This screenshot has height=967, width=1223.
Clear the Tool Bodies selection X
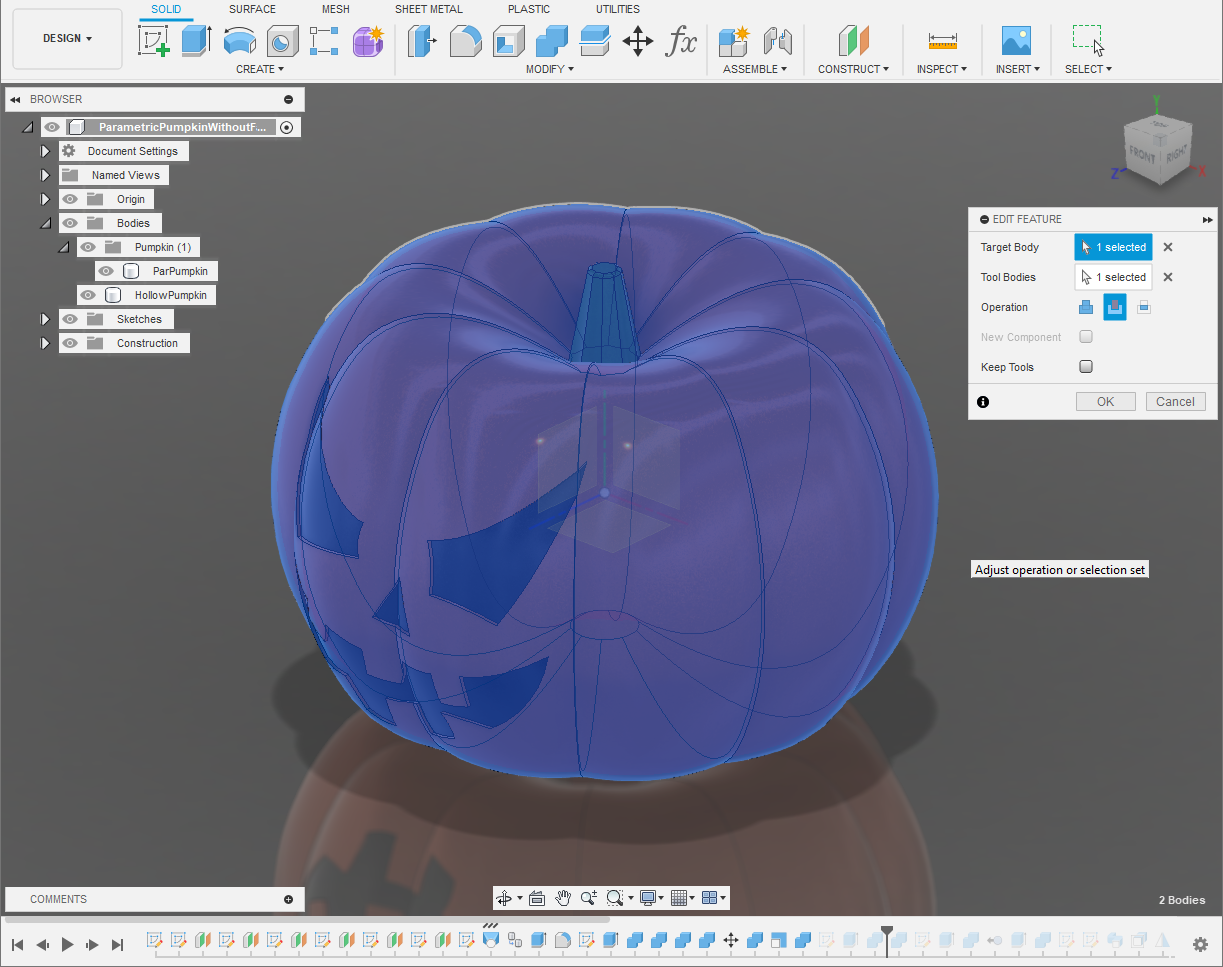[x=1168, y=277]
